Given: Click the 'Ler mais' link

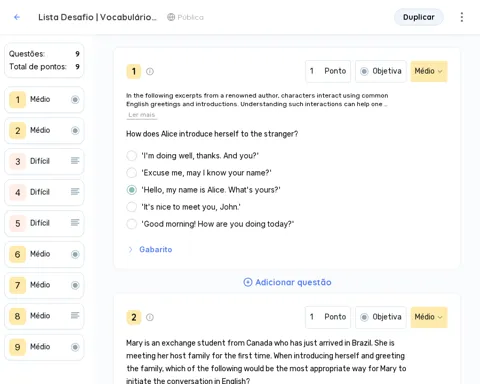Looking at the screenshot, I should coord(142,115).
